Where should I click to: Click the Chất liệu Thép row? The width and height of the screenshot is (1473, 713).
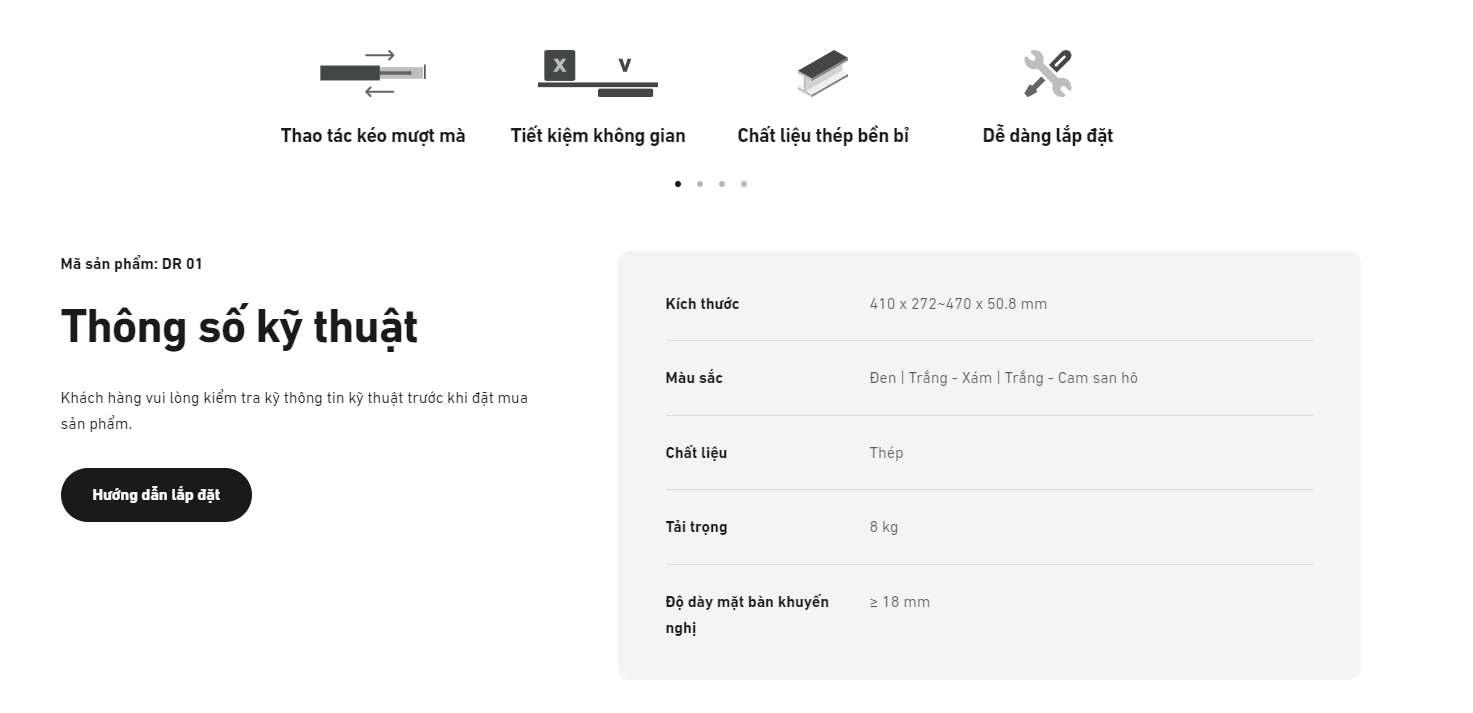[989, 453]
